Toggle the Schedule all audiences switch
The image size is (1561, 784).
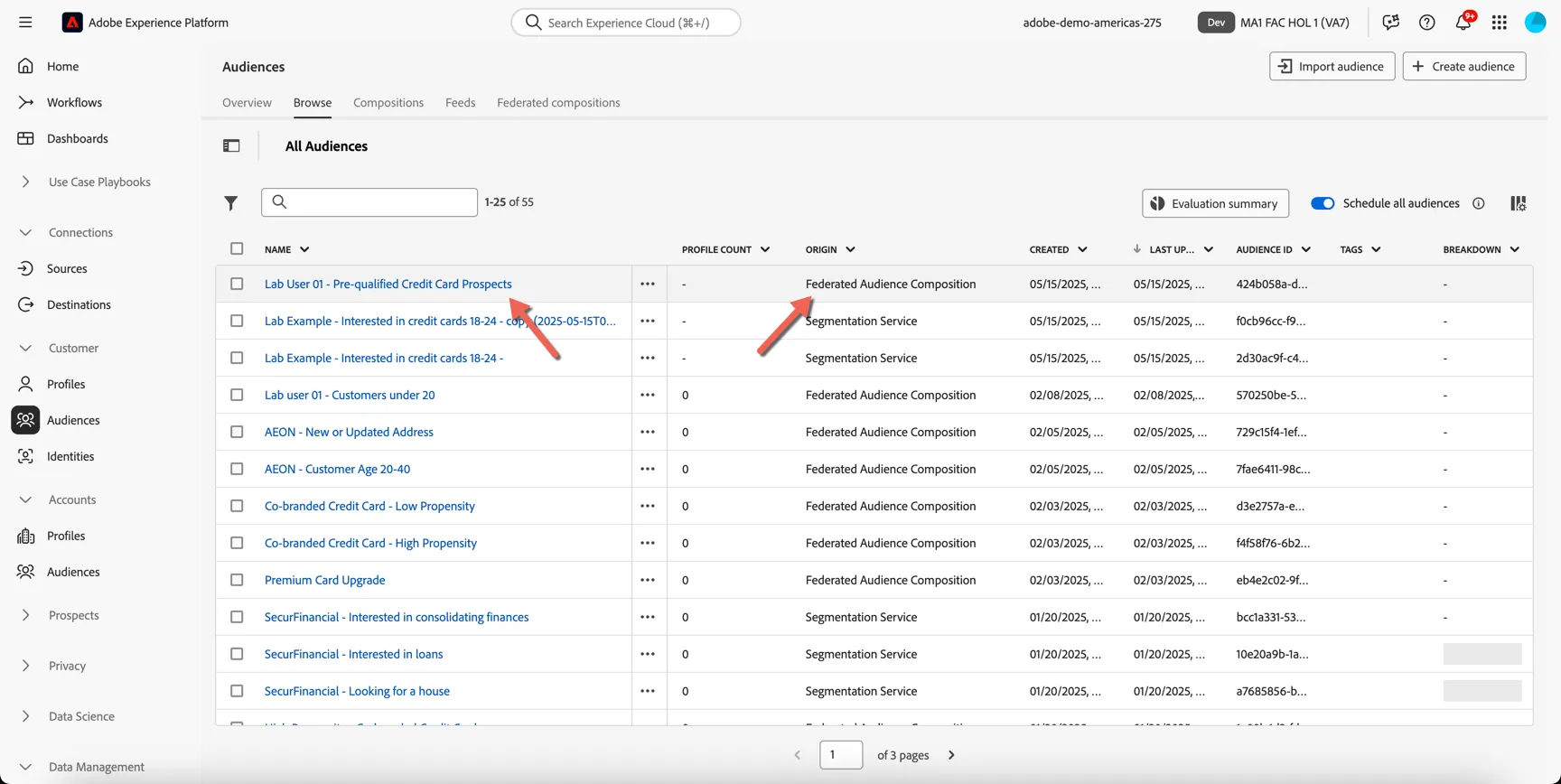coord(1322,203)
